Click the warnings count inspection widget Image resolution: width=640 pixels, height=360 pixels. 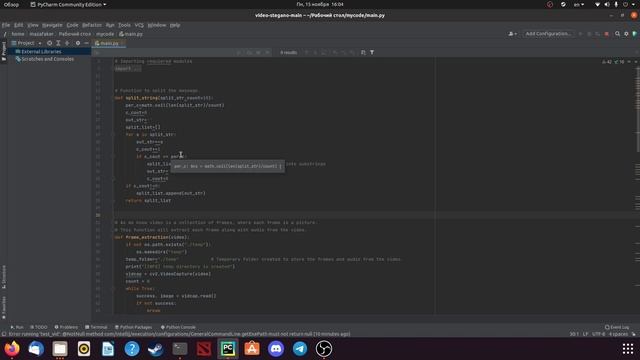click(613, 62)
